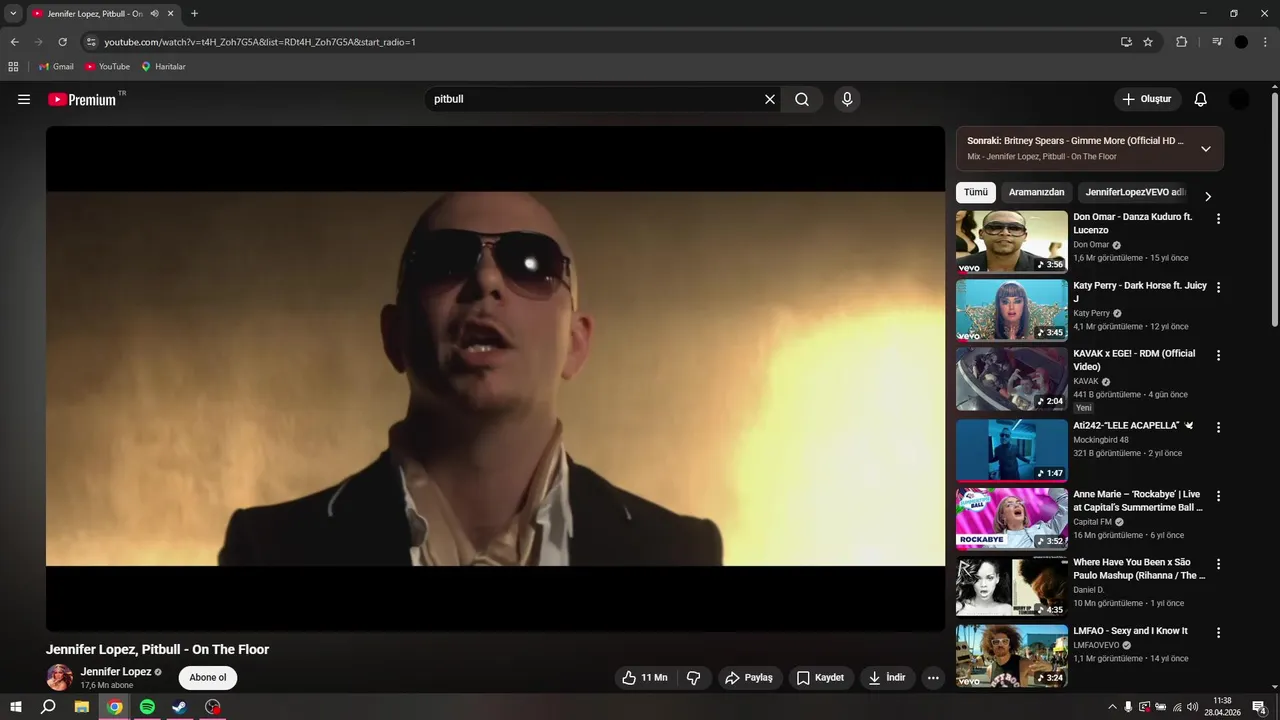1280x720 pixels.
Task: Open options for Ati242 LELE ACAPELLA
Action: click(1218, 427)
